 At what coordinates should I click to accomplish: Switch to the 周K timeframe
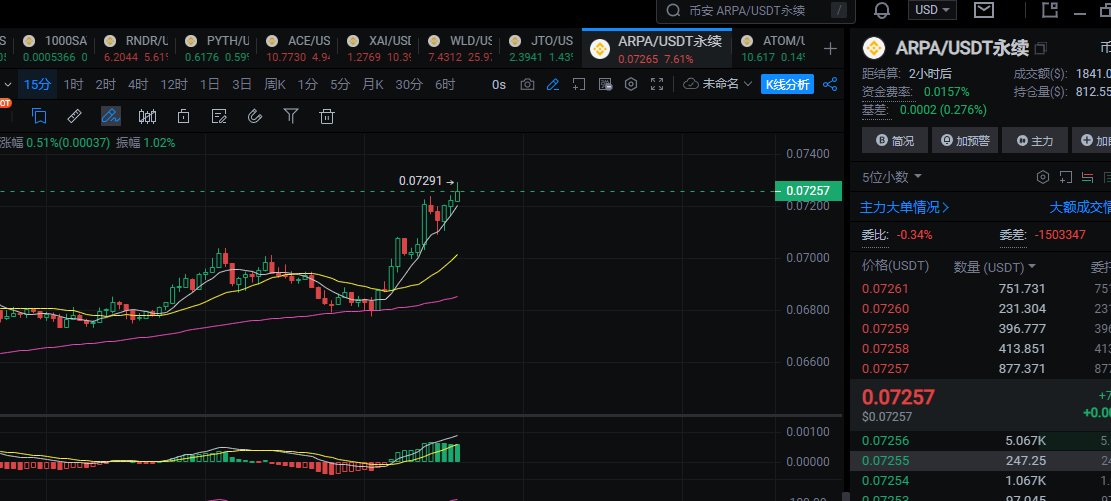point(275,84)
